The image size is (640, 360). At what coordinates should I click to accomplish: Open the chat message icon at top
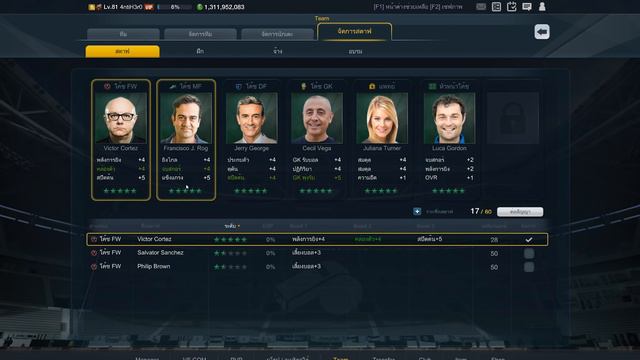[527, 7]
